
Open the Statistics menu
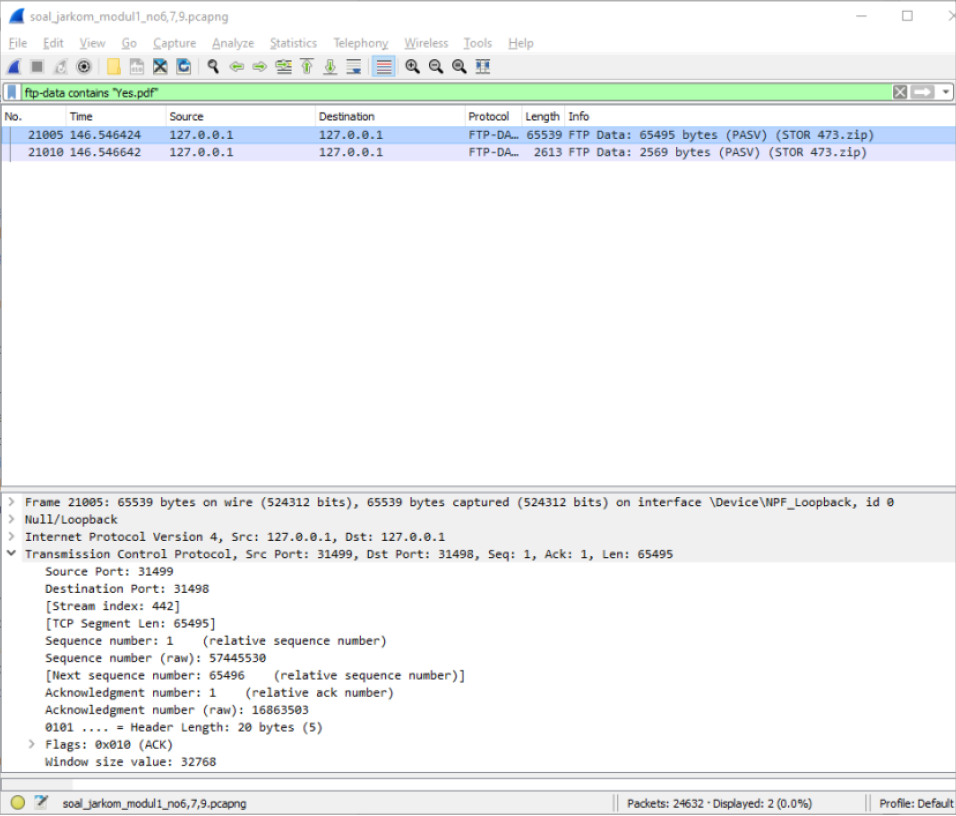pos(292,42)
